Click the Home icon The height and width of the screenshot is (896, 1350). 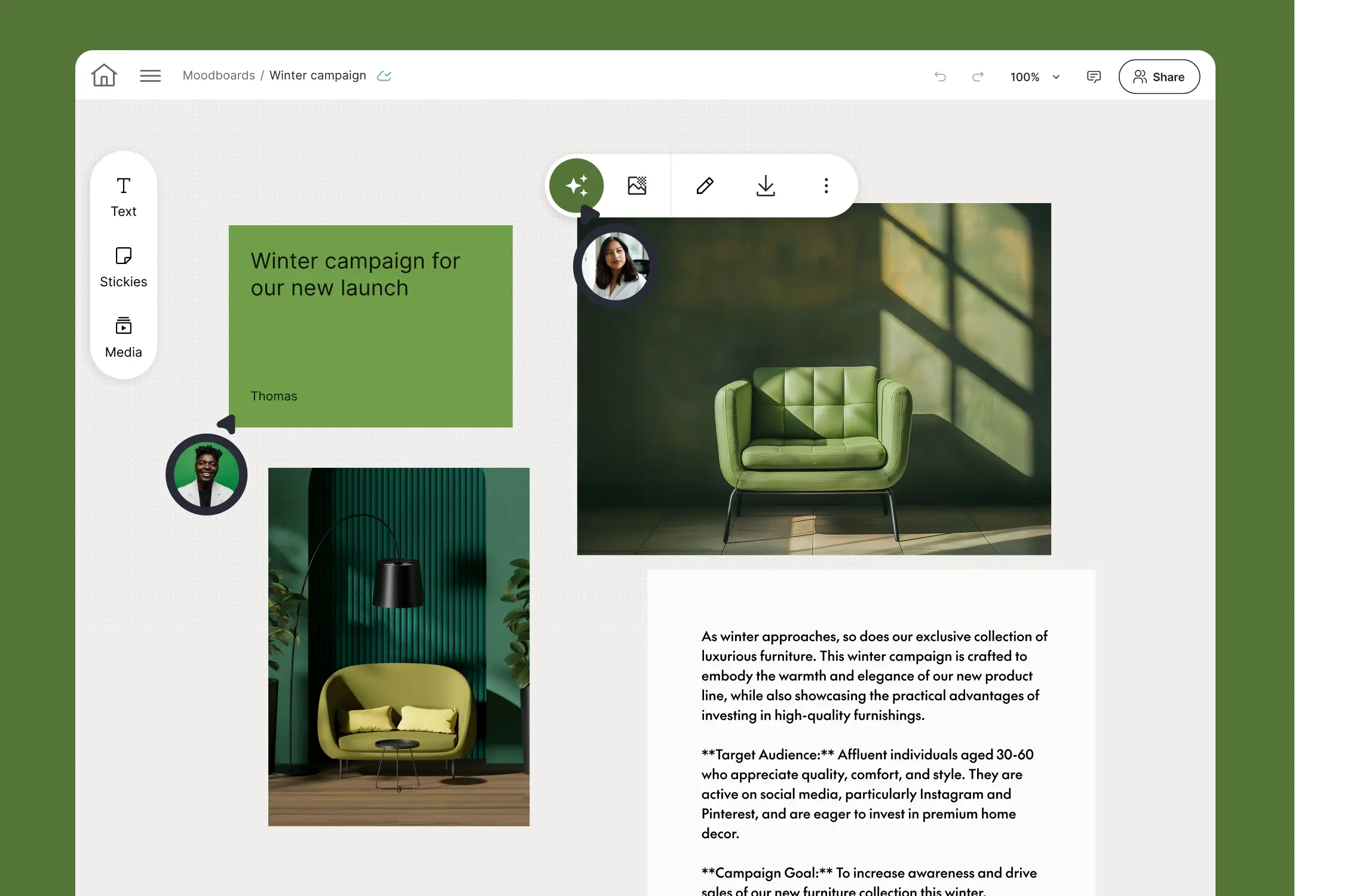(x=104, y=75)
